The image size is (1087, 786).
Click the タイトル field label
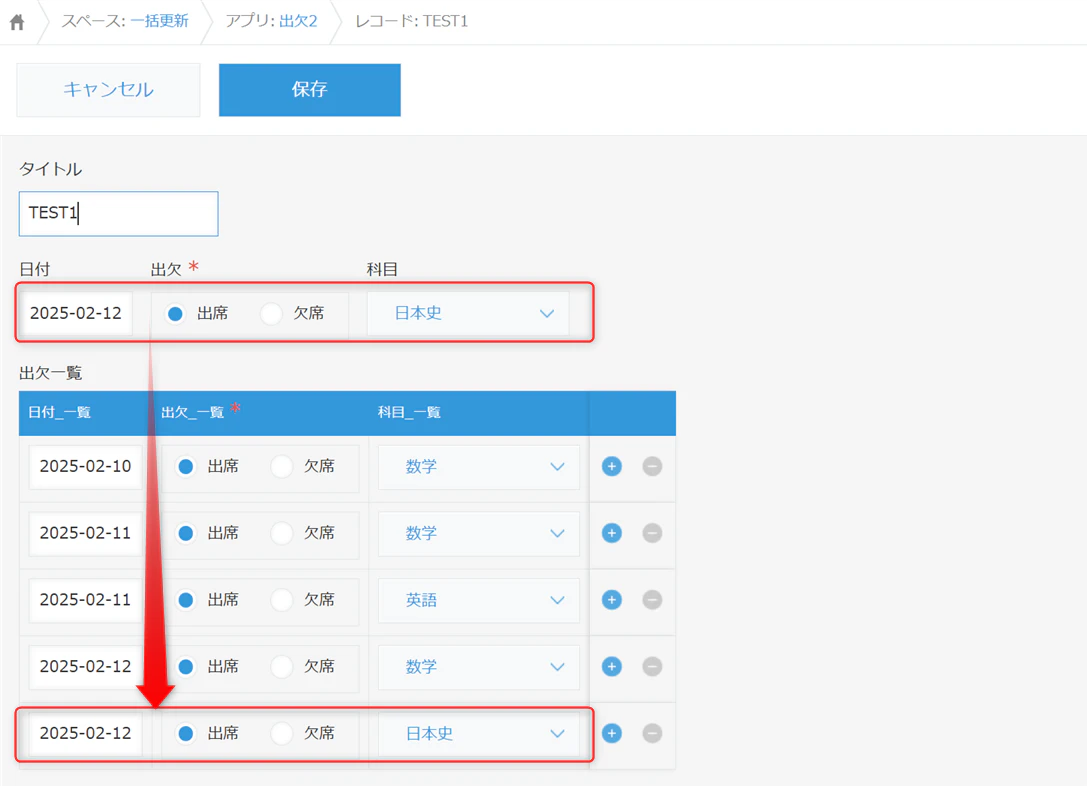[51, 169]
